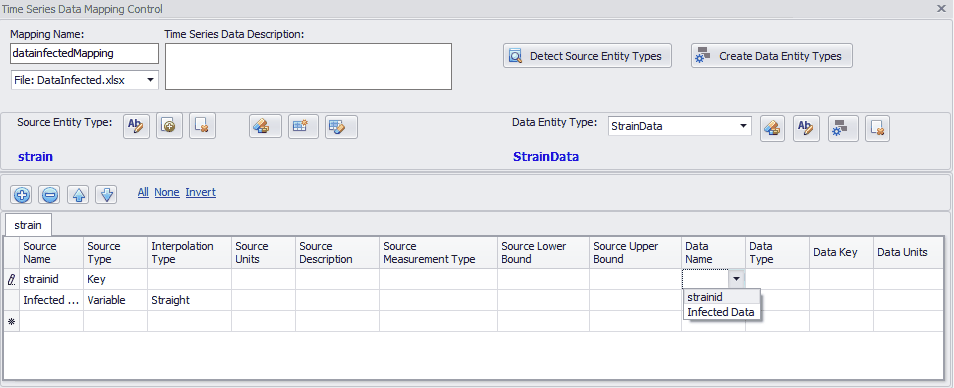The height and width of the screenshot is (388, 954).
Task: Click Source Units column header
Action: [x=263, y=252]
